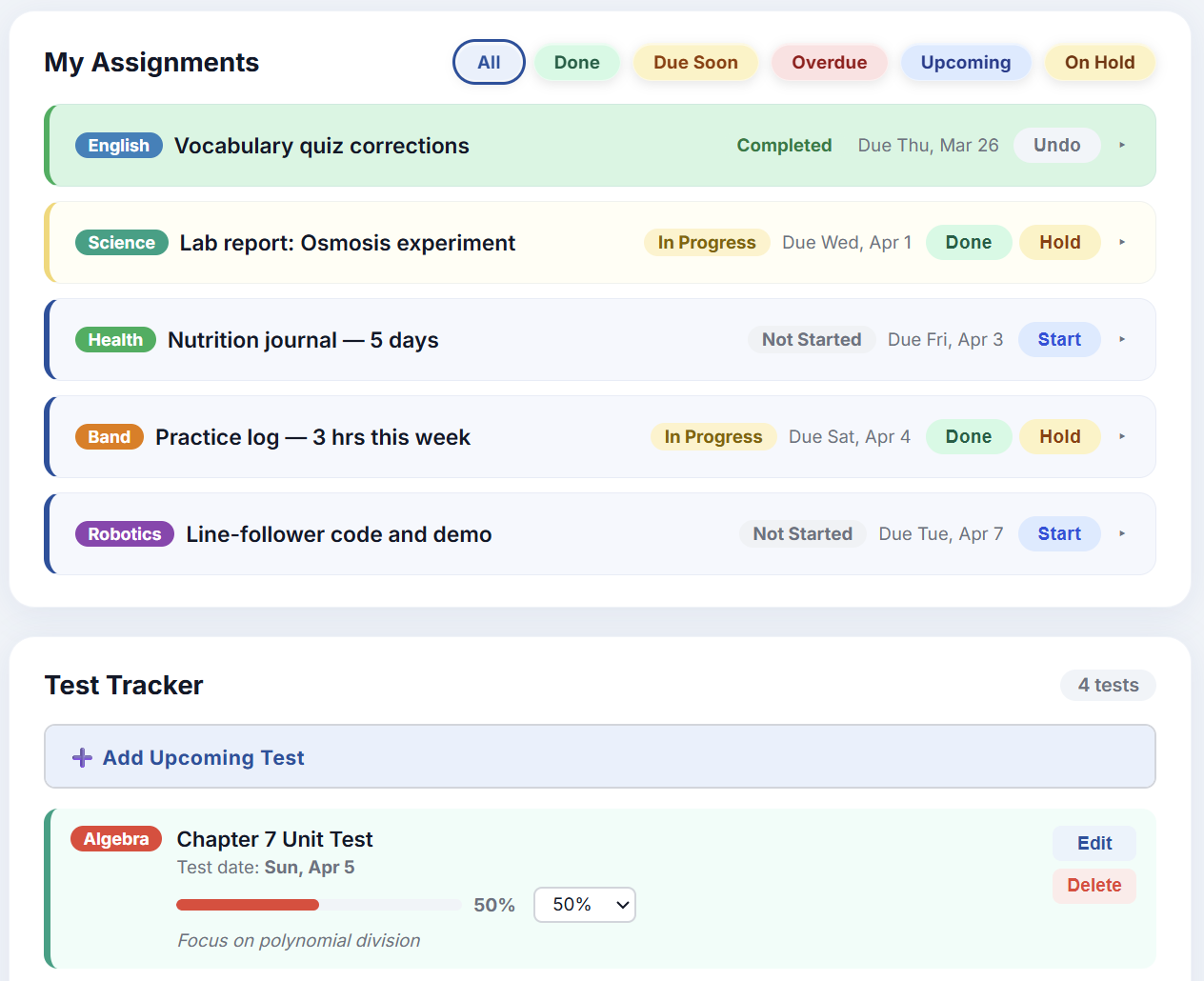Click the Health badge on the nutrition journal

point(115,339)
